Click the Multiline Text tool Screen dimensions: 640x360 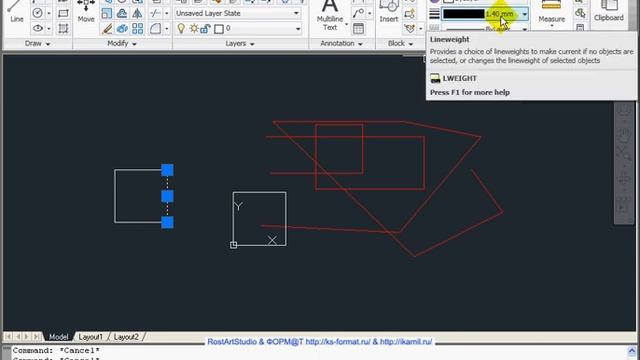(x=330, y=16)
